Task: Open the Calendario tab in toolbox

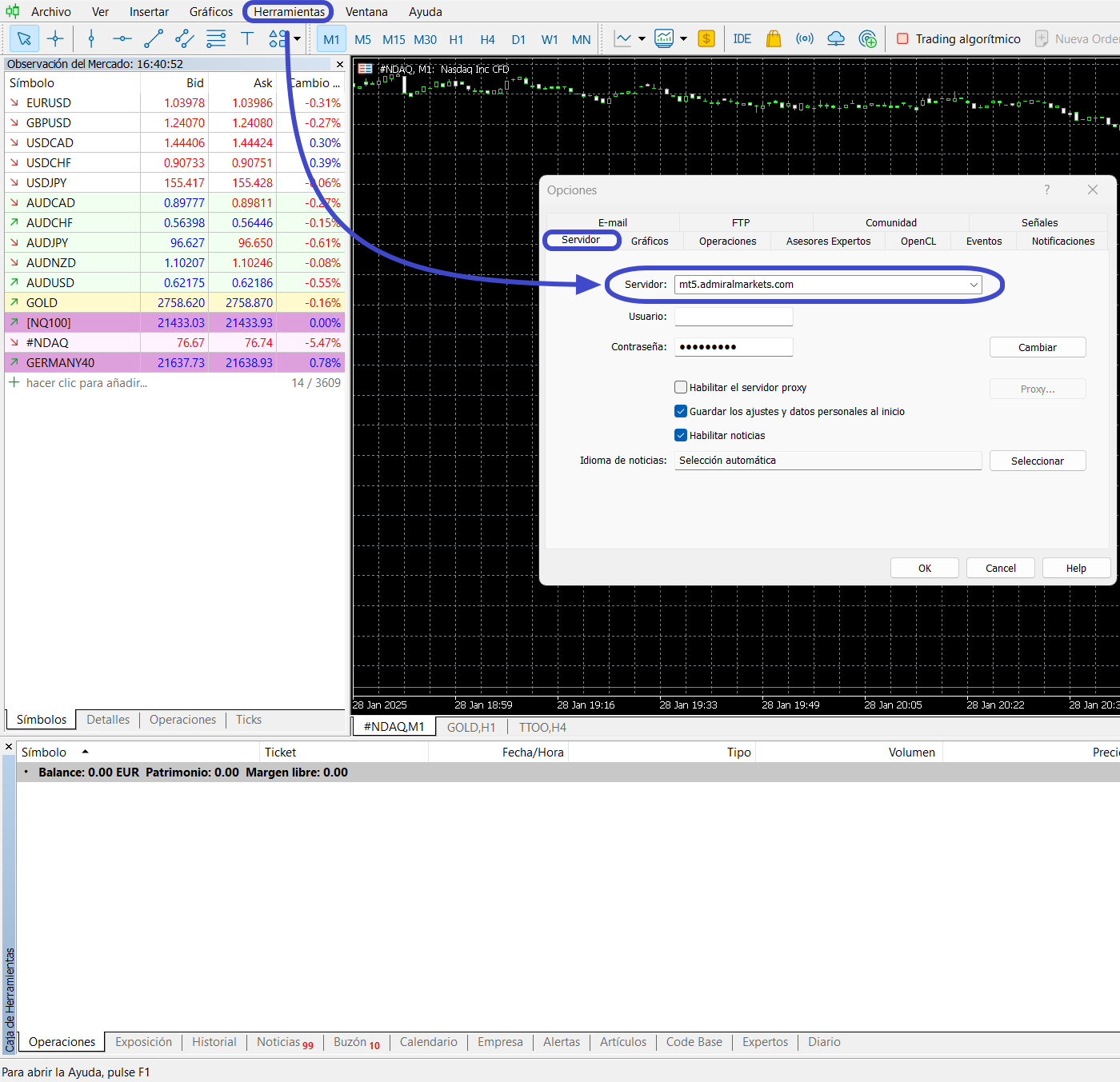Action: click(429, 1042)
